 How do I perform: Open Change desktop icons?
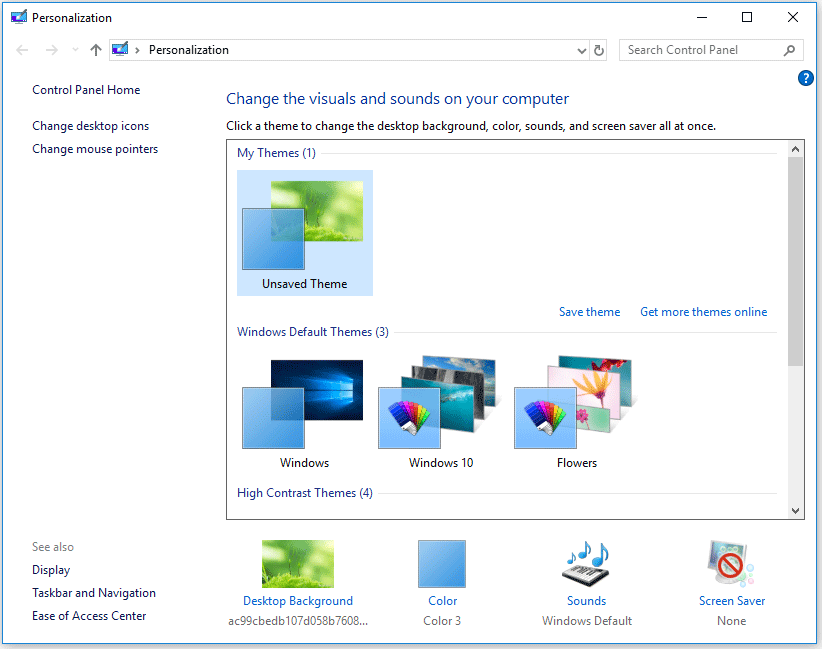[x=90, y=125]
